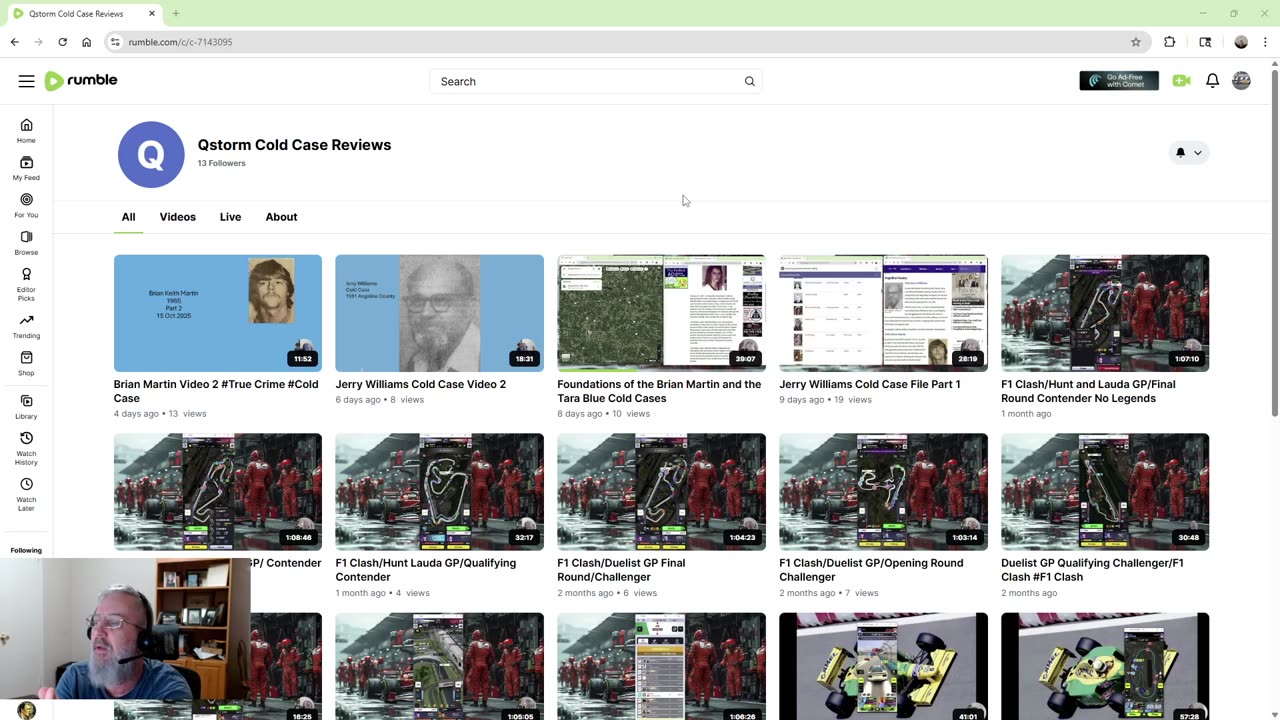Go to Home in the sidebar
The height and width of the screenshot is (720, 1280).
tap(26, 131)
